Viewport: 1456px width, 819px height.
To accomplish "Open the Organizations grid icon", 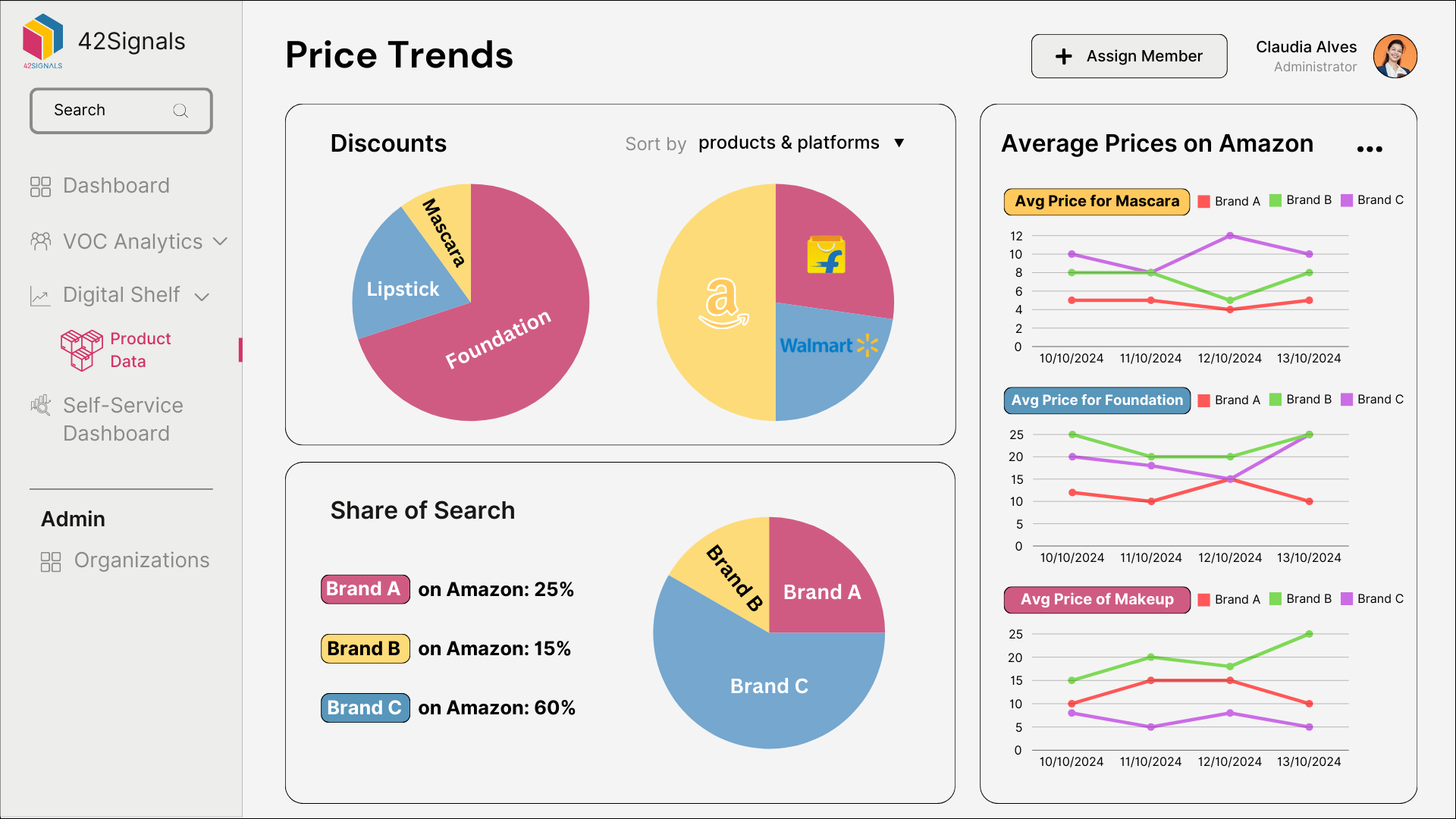I will (x=51, y=561).
